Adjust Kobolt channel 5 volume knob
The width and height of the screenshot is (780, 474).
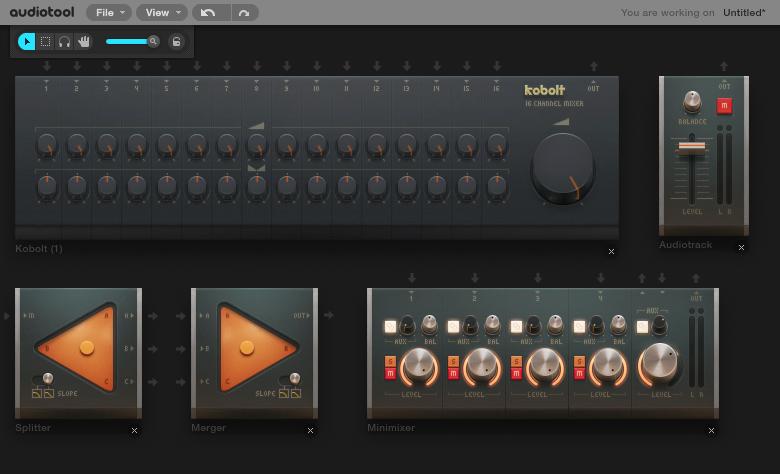[x=167, y=145]
